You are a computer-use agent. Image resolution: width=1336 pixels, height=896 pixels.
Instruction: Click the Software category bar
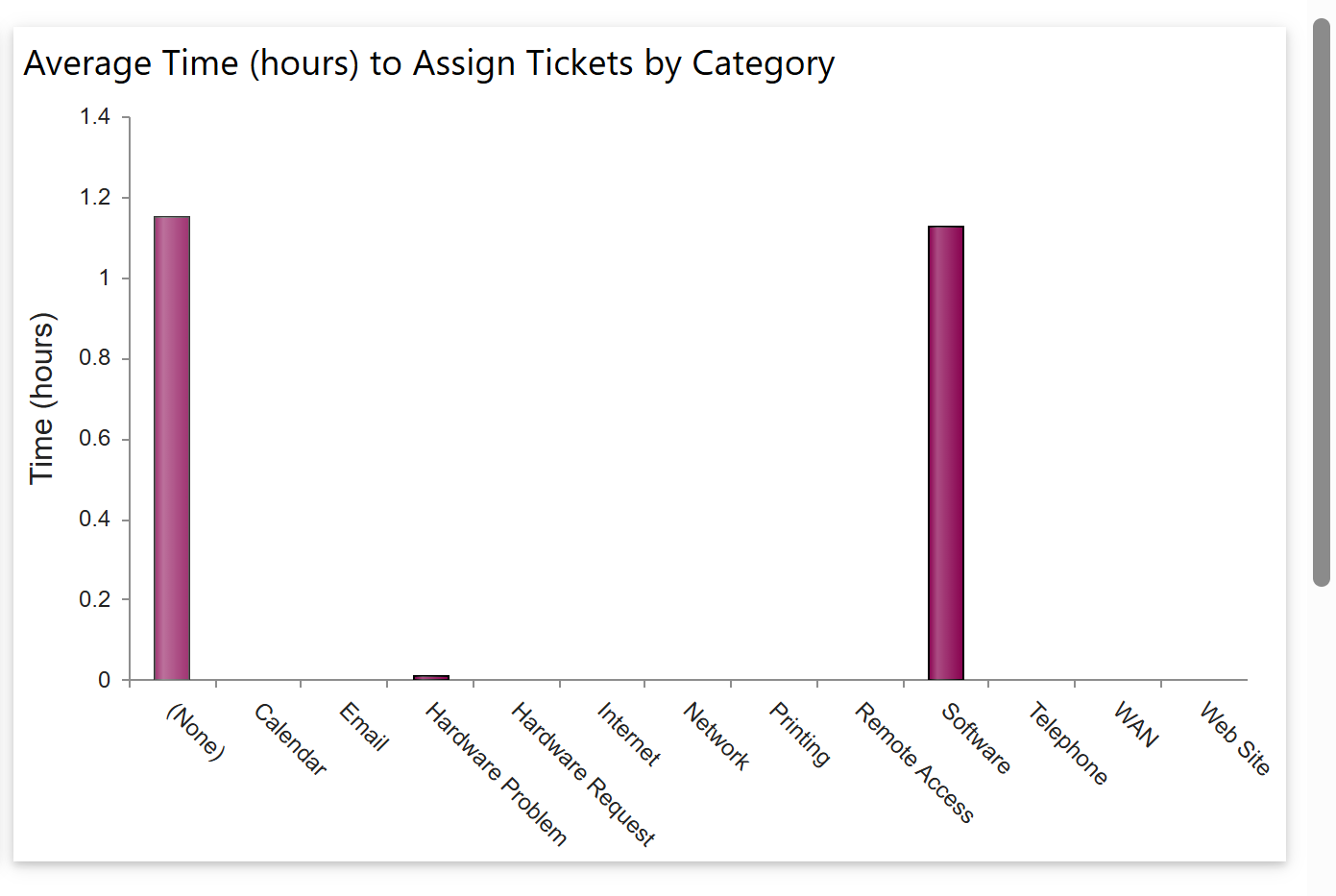coord(946,452)
